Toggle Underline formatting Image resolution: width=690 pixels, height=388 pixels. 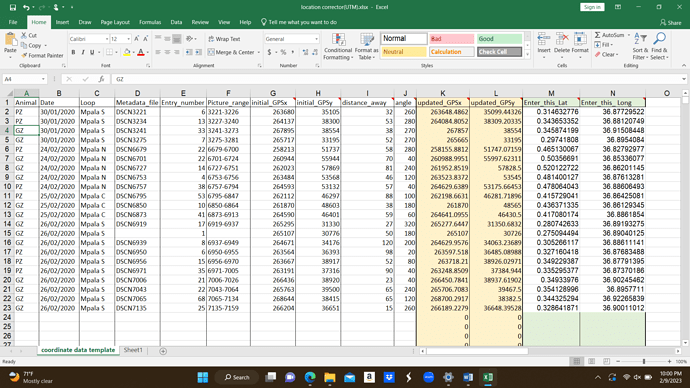tap(92, 52)
